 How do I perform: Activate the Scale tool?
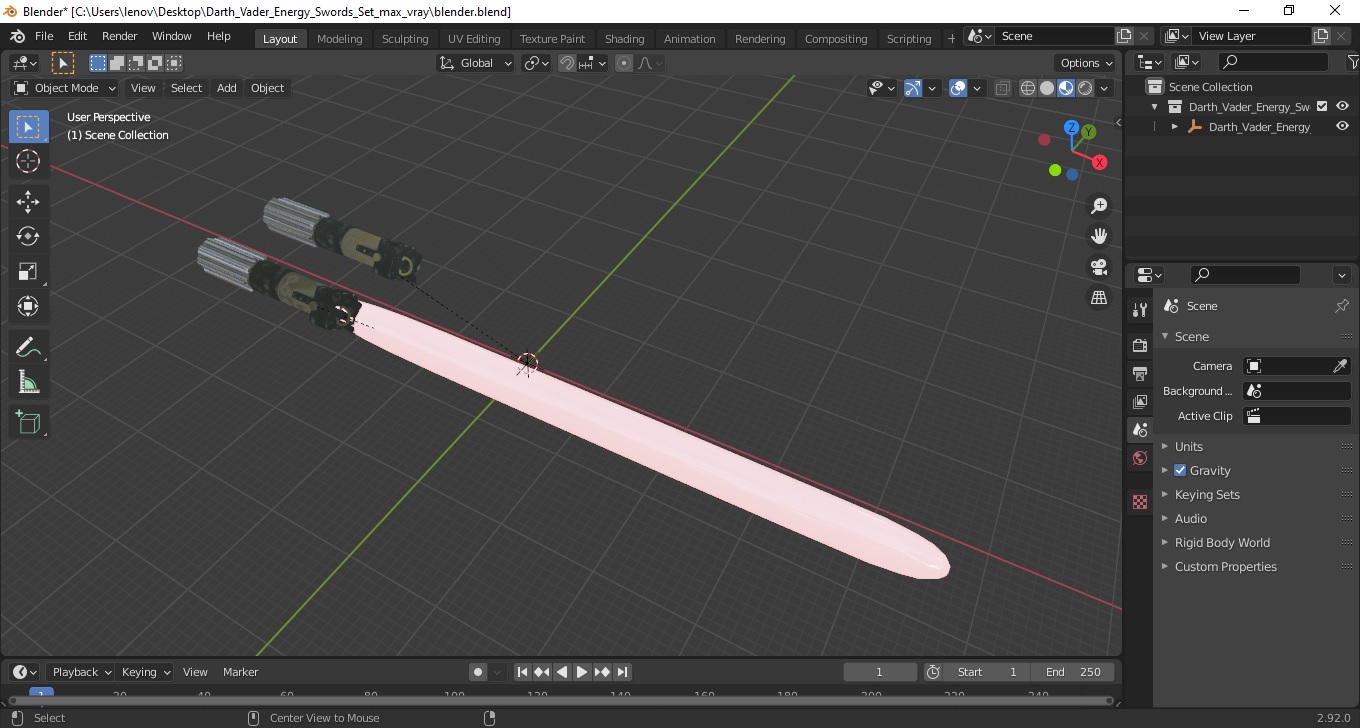point(28,271)
